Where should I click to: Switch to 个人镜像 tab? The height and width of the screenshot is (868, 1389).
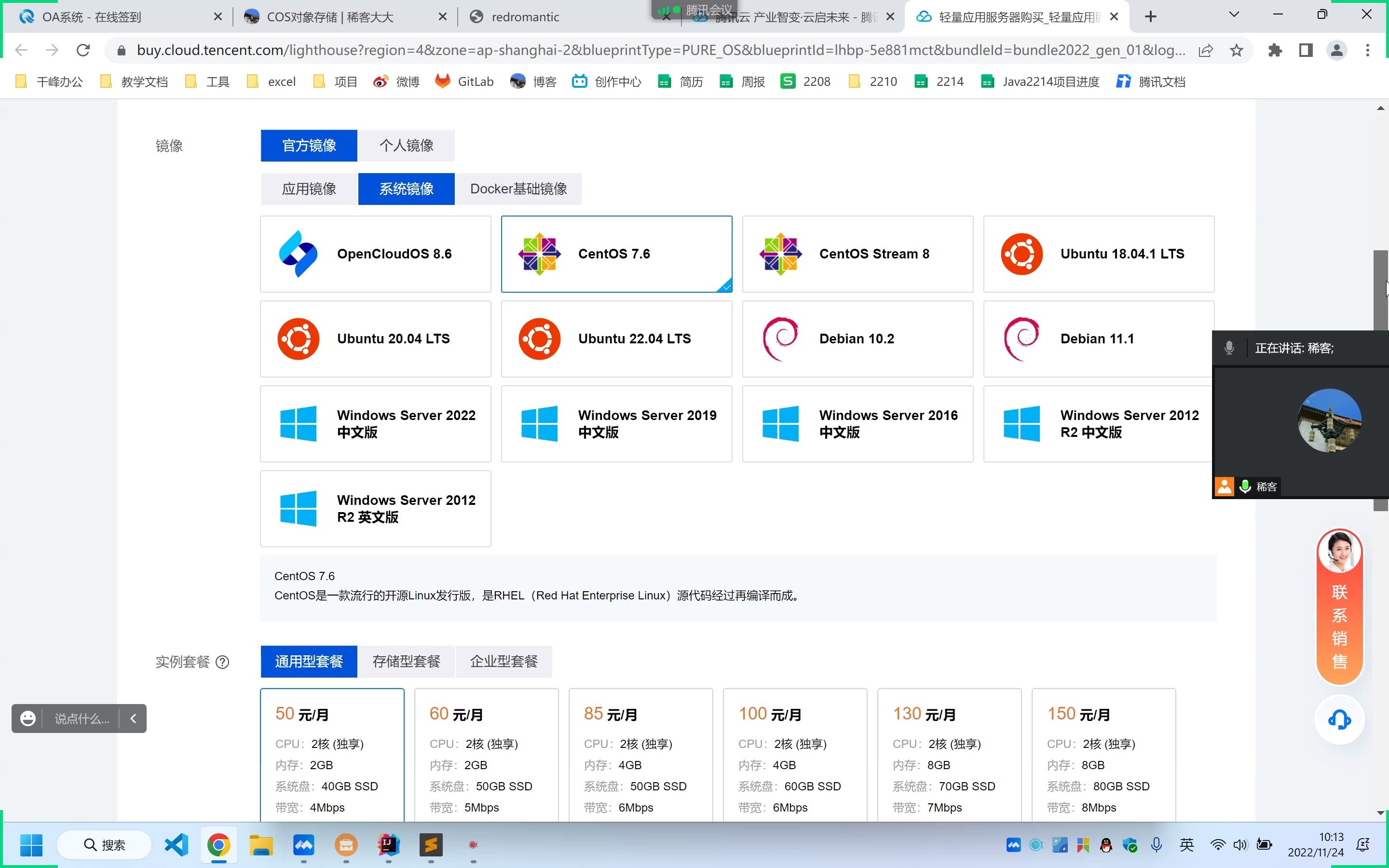pos(406,145)
